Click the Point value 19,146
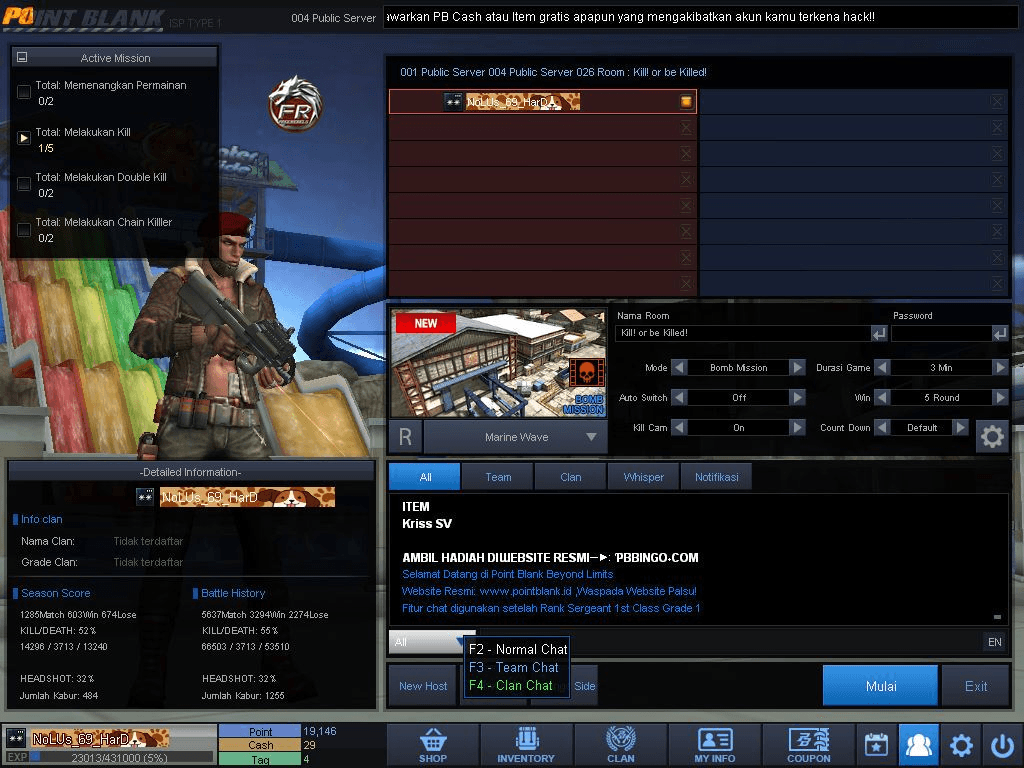The width and height of the screenshot is (1024, 768). [320, 731]
